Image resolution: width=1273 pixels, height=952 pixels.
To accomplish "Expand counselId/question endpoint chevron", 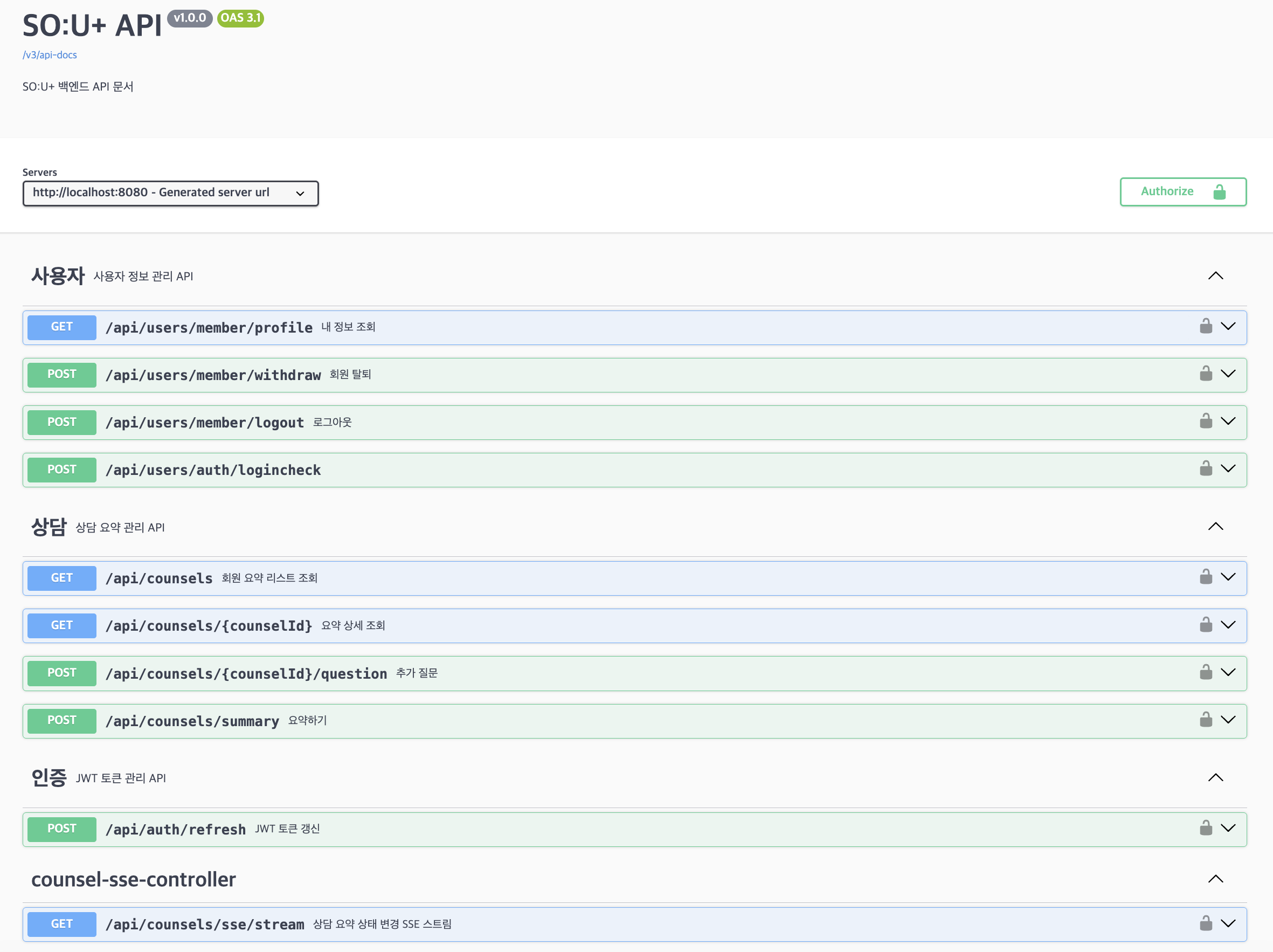I will tap(1228, 672).
